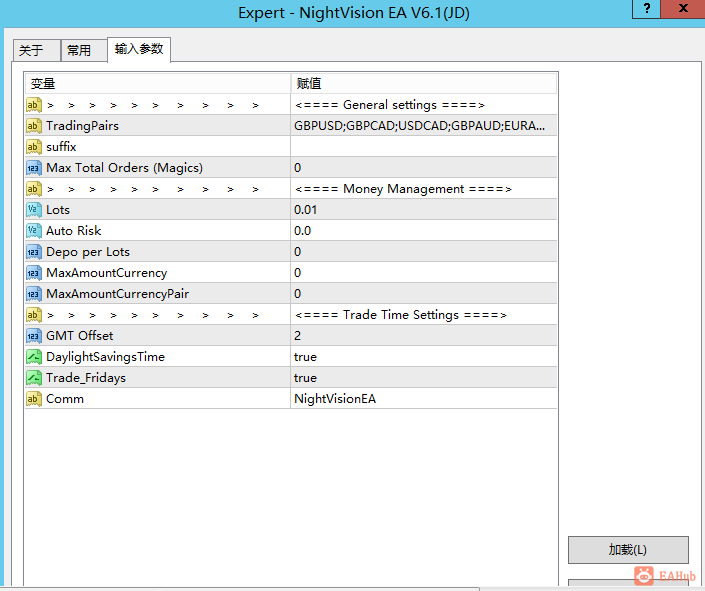
Task: Click the Depo per Lots integer icon
Action: 34,252
